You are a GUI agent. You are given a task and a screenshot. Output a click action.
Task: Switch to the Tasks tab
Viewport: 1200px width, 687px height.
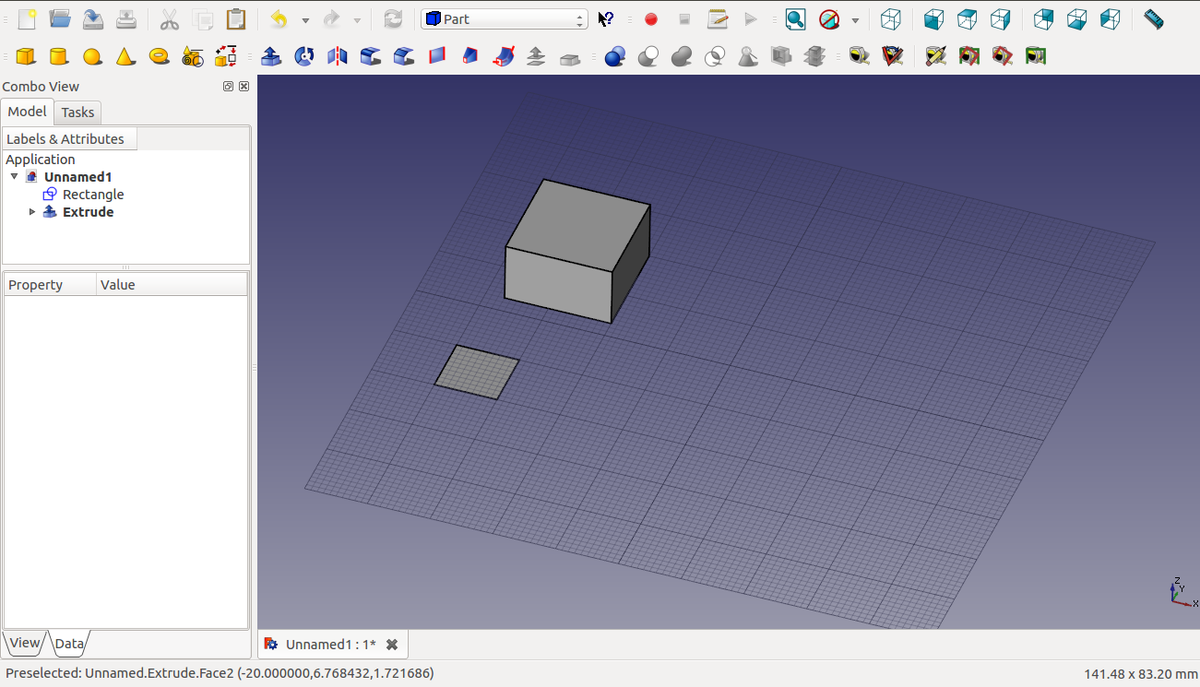(77, 112)
